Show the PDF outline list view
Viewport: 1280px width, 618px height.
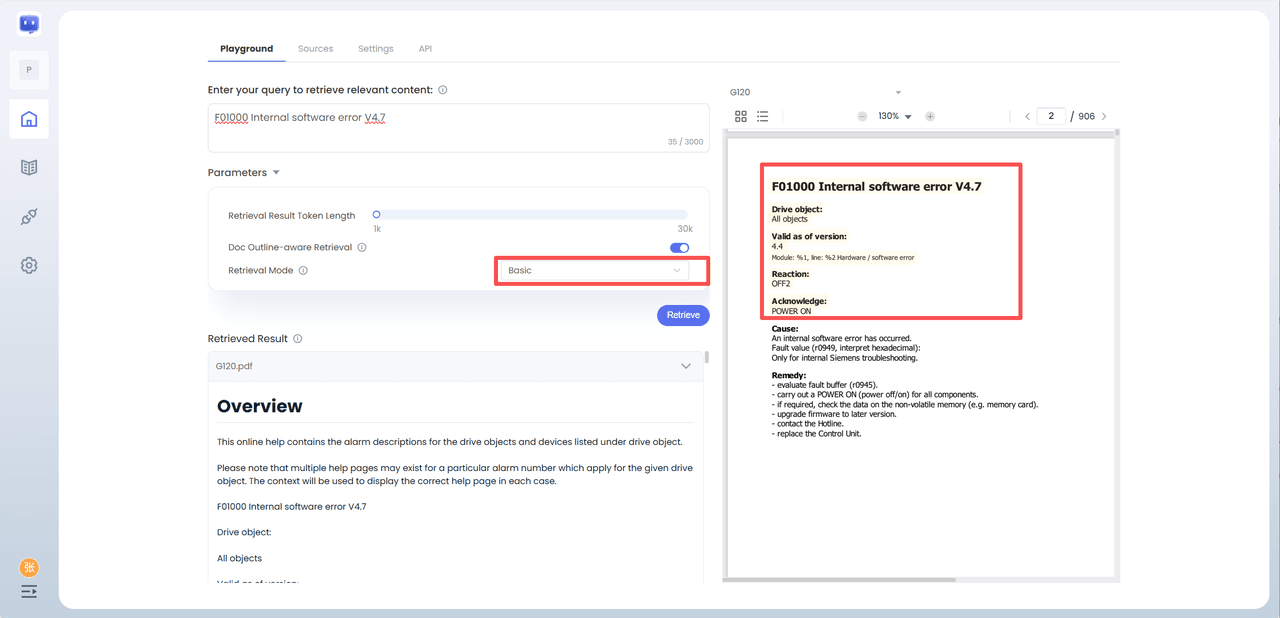pyautogui.click(x=763, y=117)
